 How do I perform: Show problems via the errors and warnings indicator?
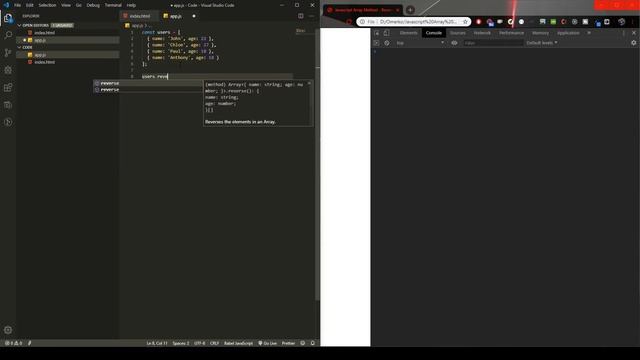pyautogui.click(x=13, y=343)
